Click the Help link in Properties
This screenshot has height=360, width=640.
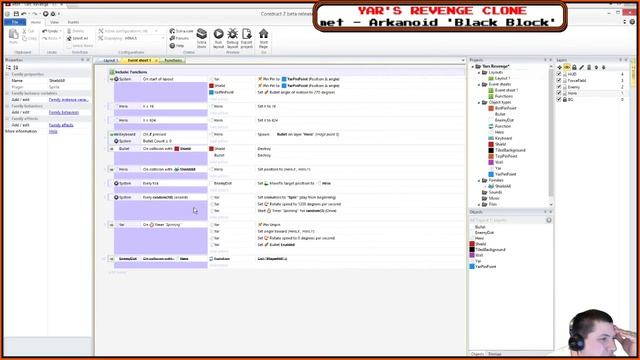pyautogui.click(x=53, y=131)
